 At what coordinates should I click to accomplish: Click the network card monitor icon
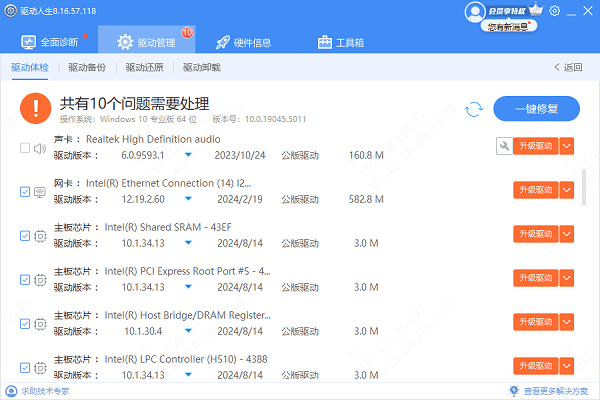tap(41, 192)
